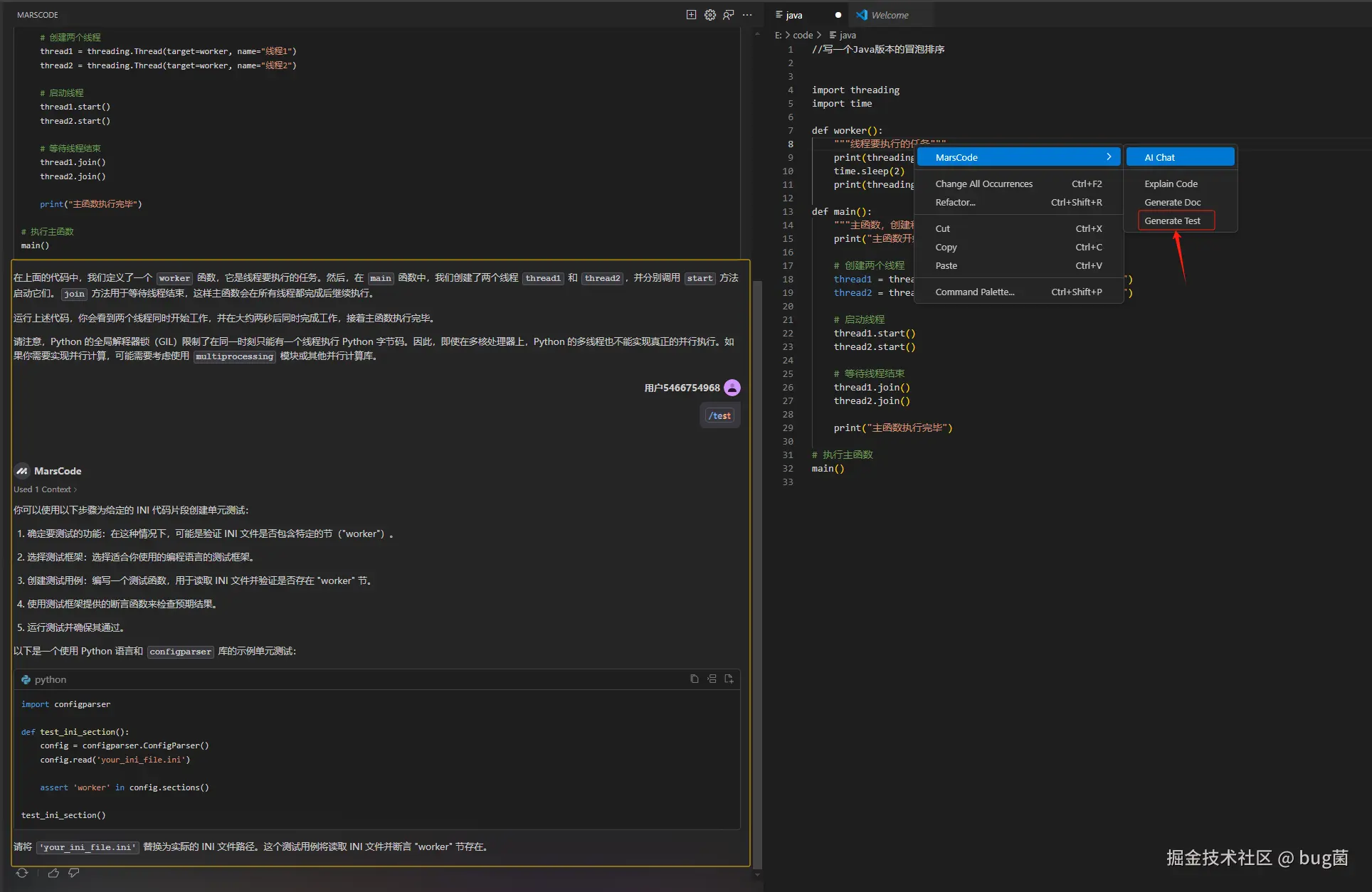
Task: Select Generate Test from submenu
Action: (1172, 221)
